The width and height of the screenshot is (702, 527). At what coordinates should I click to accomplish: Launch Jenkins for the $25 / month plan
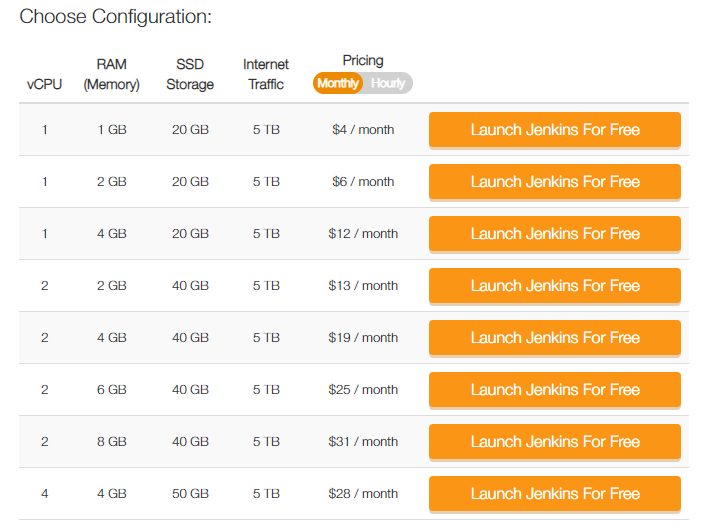pos(555,390)
